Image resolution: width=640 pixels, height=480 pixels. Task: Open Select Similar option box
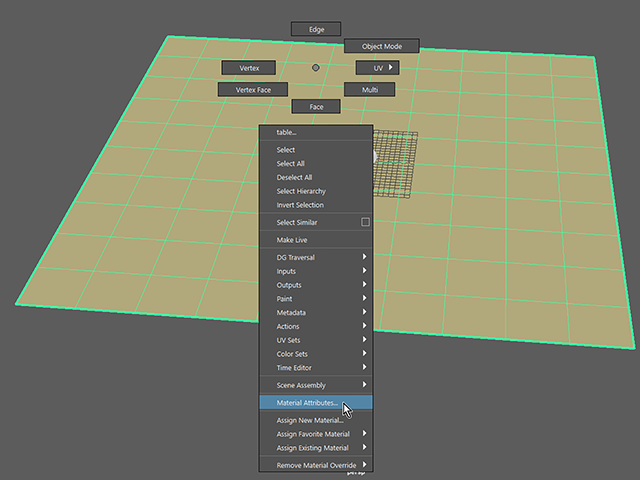[365, 222]
